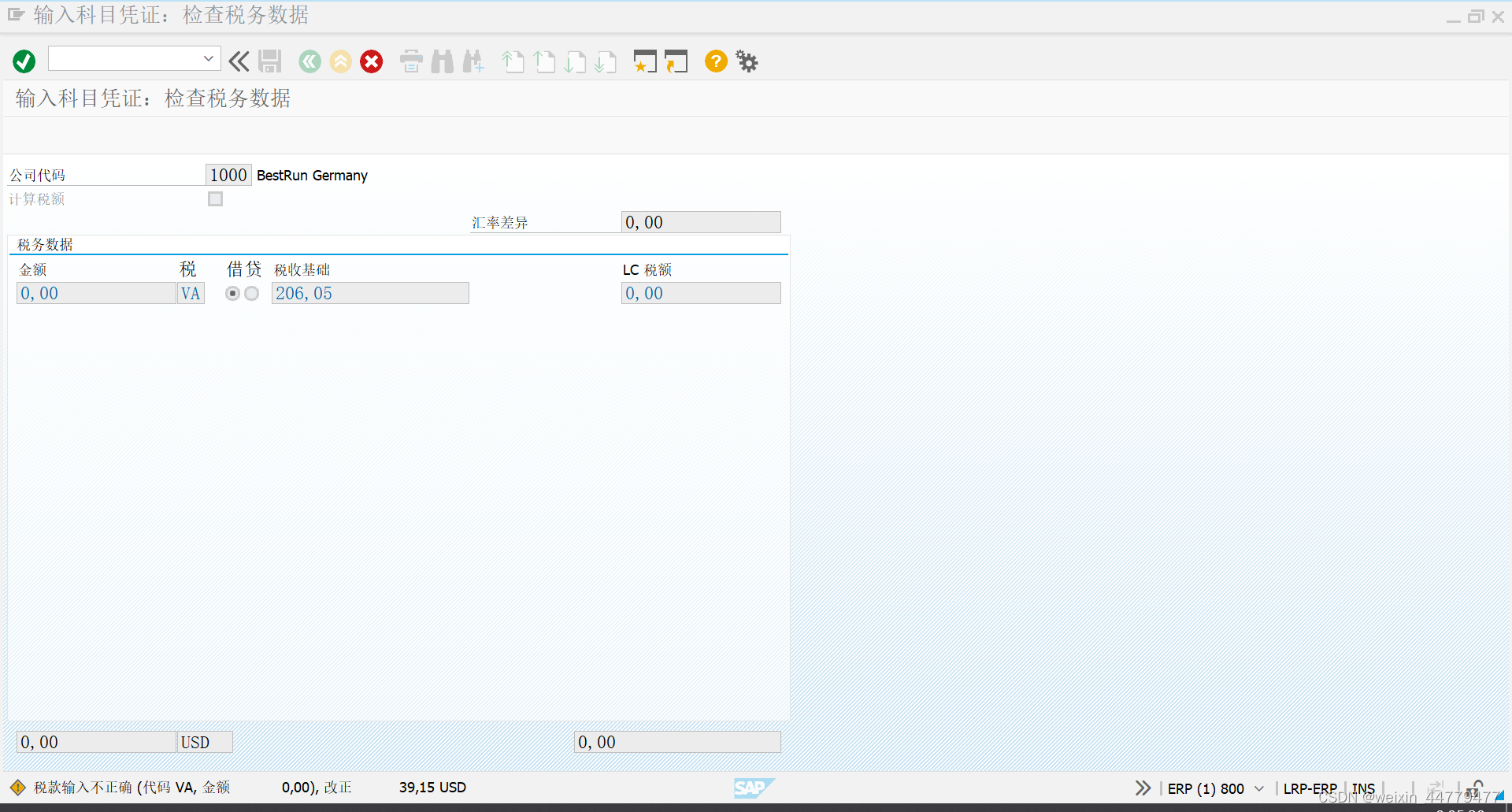Jump to last page icon
The width and height of the screenshot is (1512, 812).
[606, 61]
